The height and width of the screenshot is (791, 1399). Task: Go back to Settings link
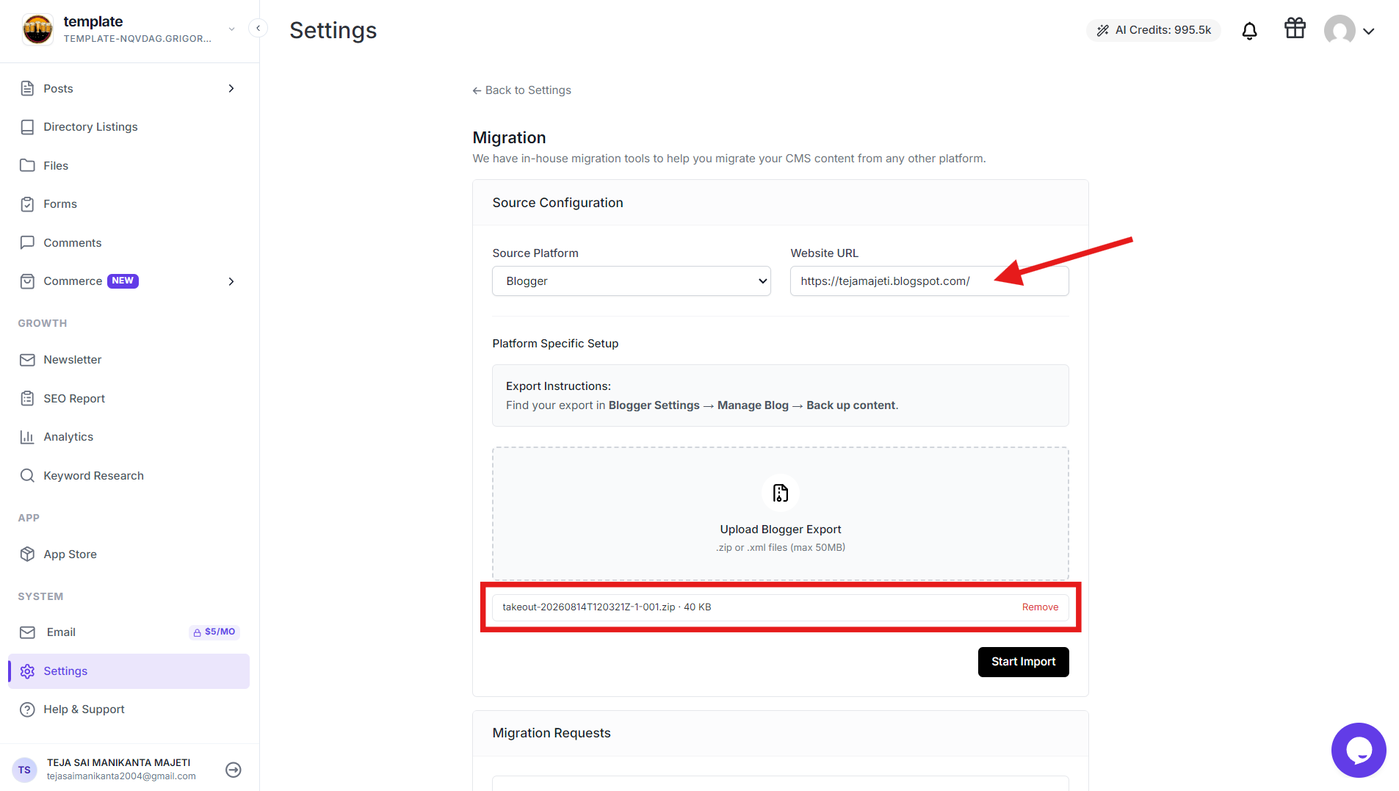[521, 90]
